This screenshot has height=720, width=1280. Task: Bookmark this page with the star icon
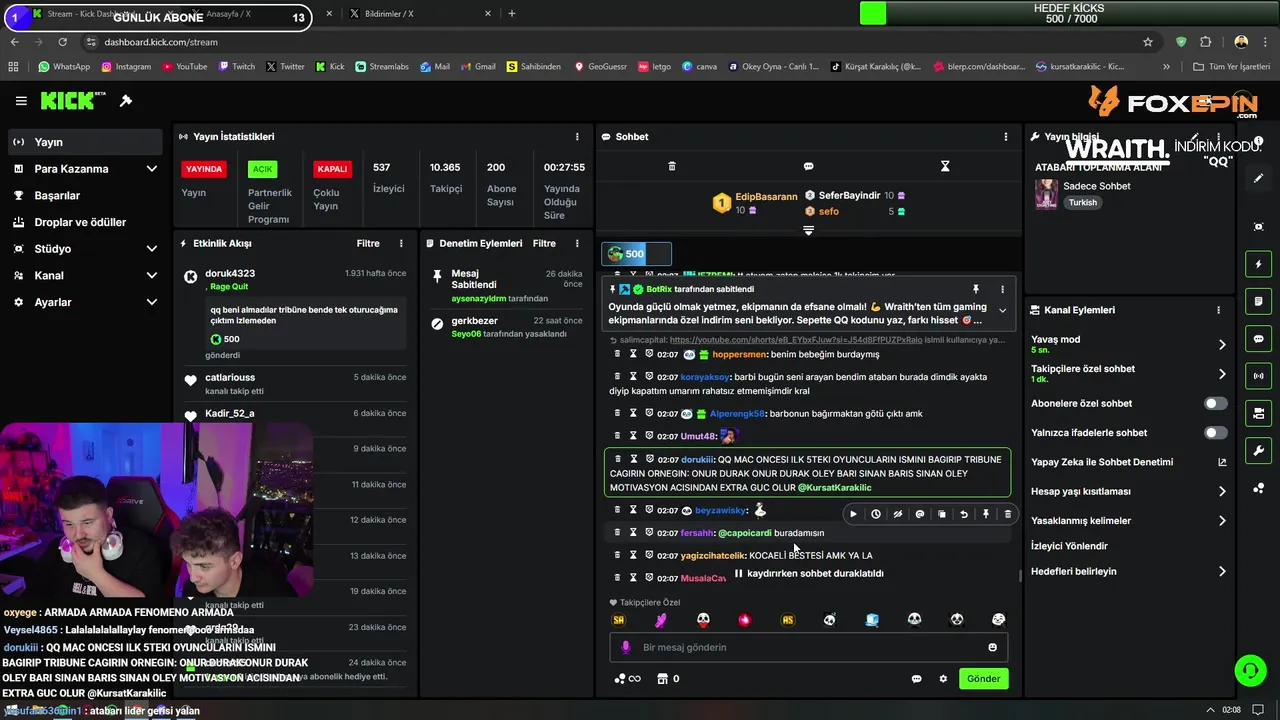point(1148,42)
